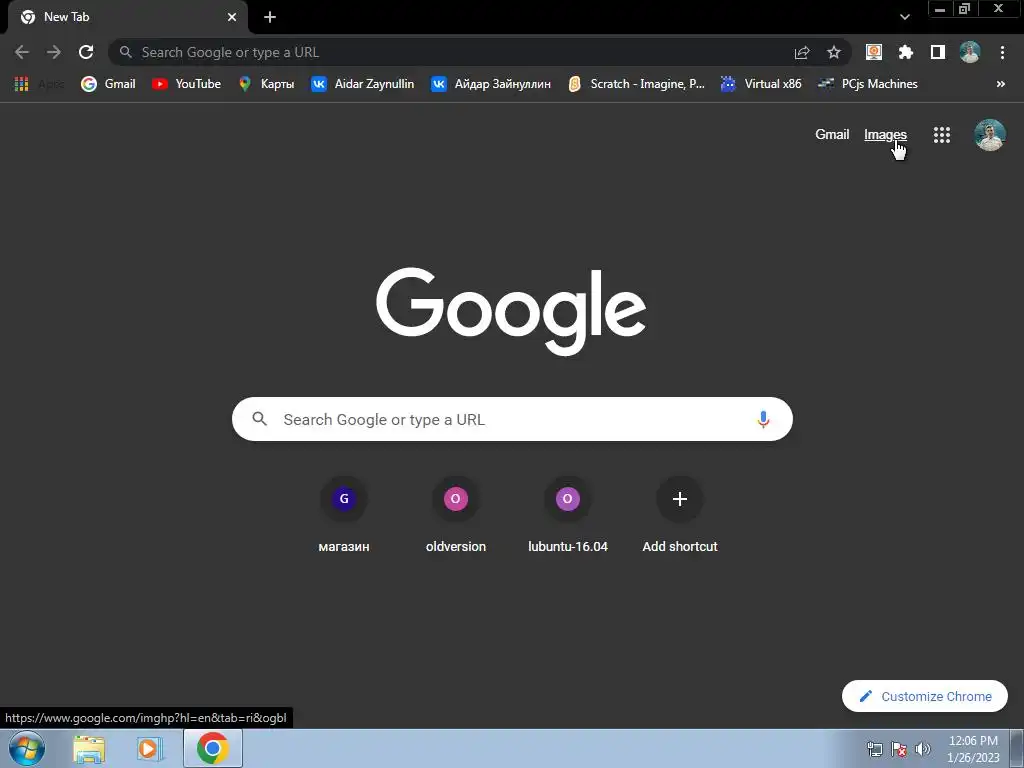Open the Chrome profile avatar in toolbar
Viewport: 1024px width, 768px height.
[970, 52]
